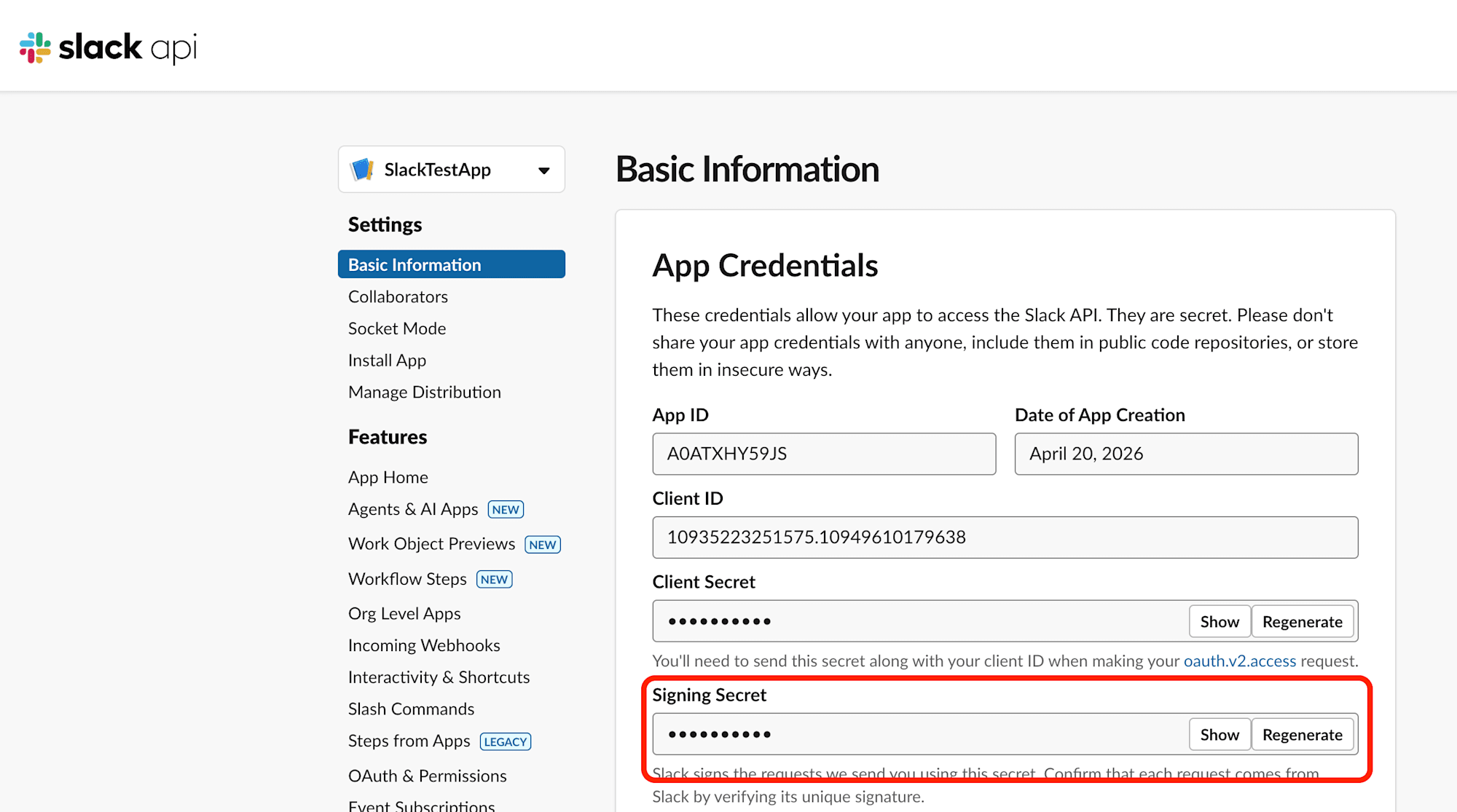Go to Slash Commands
Image resolution: width=1457 pixels, height=812 pixels.
click(x=411, y=709)
